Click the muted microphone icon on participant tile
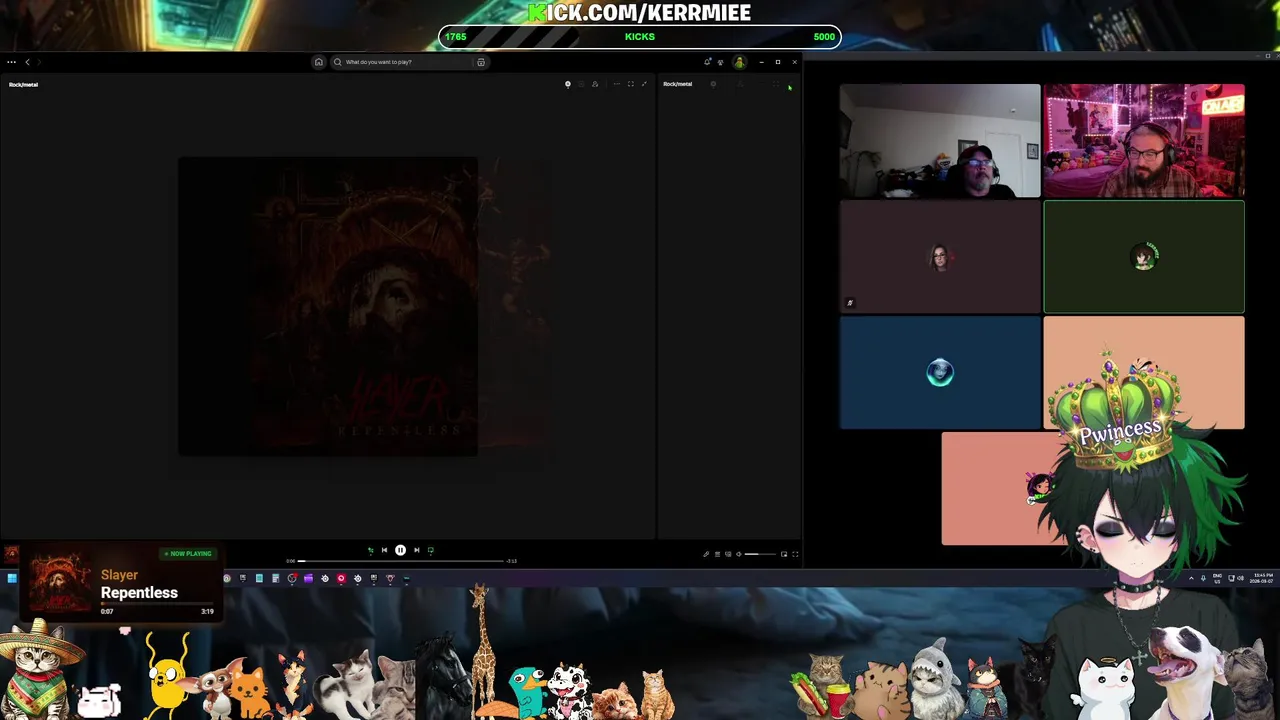This screenshot has height=720, width=1280. (850, 303)
